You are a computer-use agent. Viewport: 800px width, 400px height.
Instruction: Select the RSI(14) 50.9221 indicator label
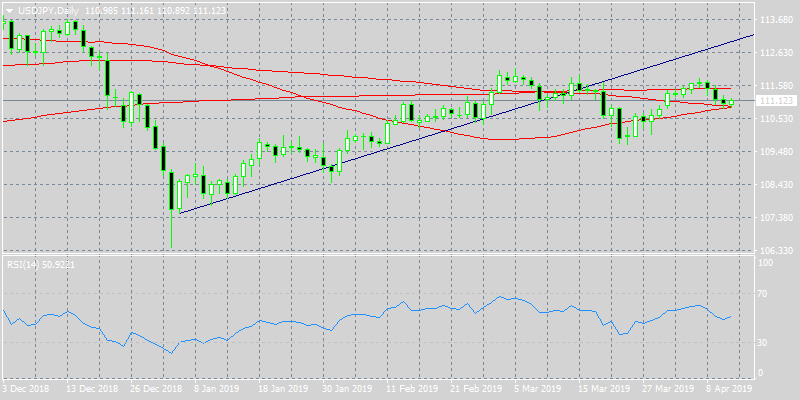tap(40, 265)
